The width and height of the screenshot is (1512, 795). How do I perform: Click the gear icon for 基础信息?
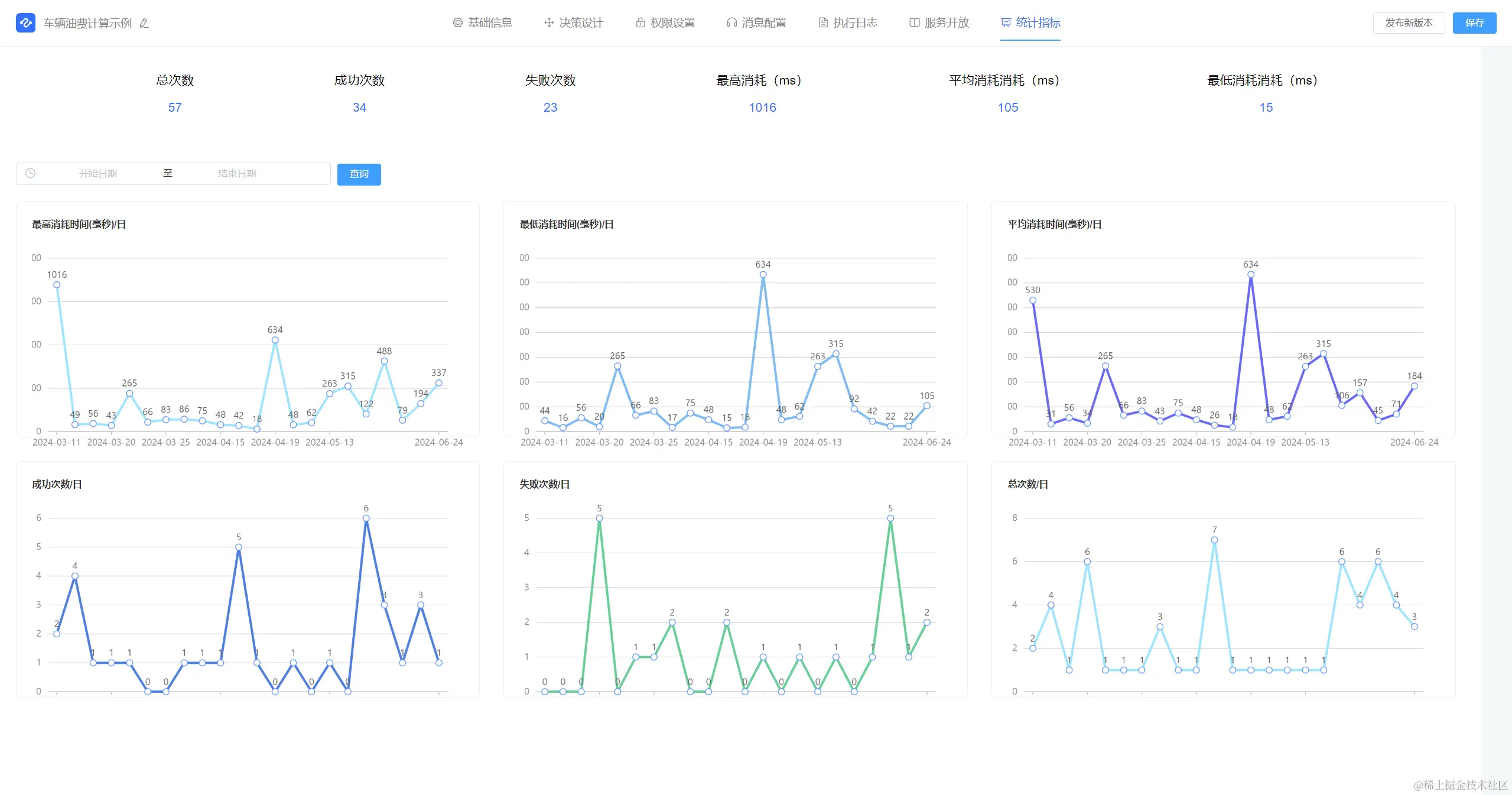[457, 22]
